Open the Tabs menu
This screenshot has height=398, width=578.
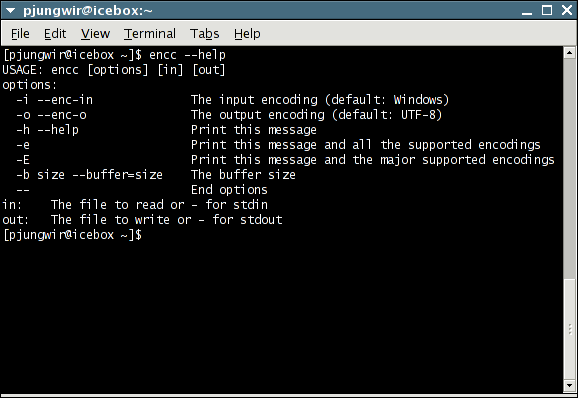click(205, 34)
